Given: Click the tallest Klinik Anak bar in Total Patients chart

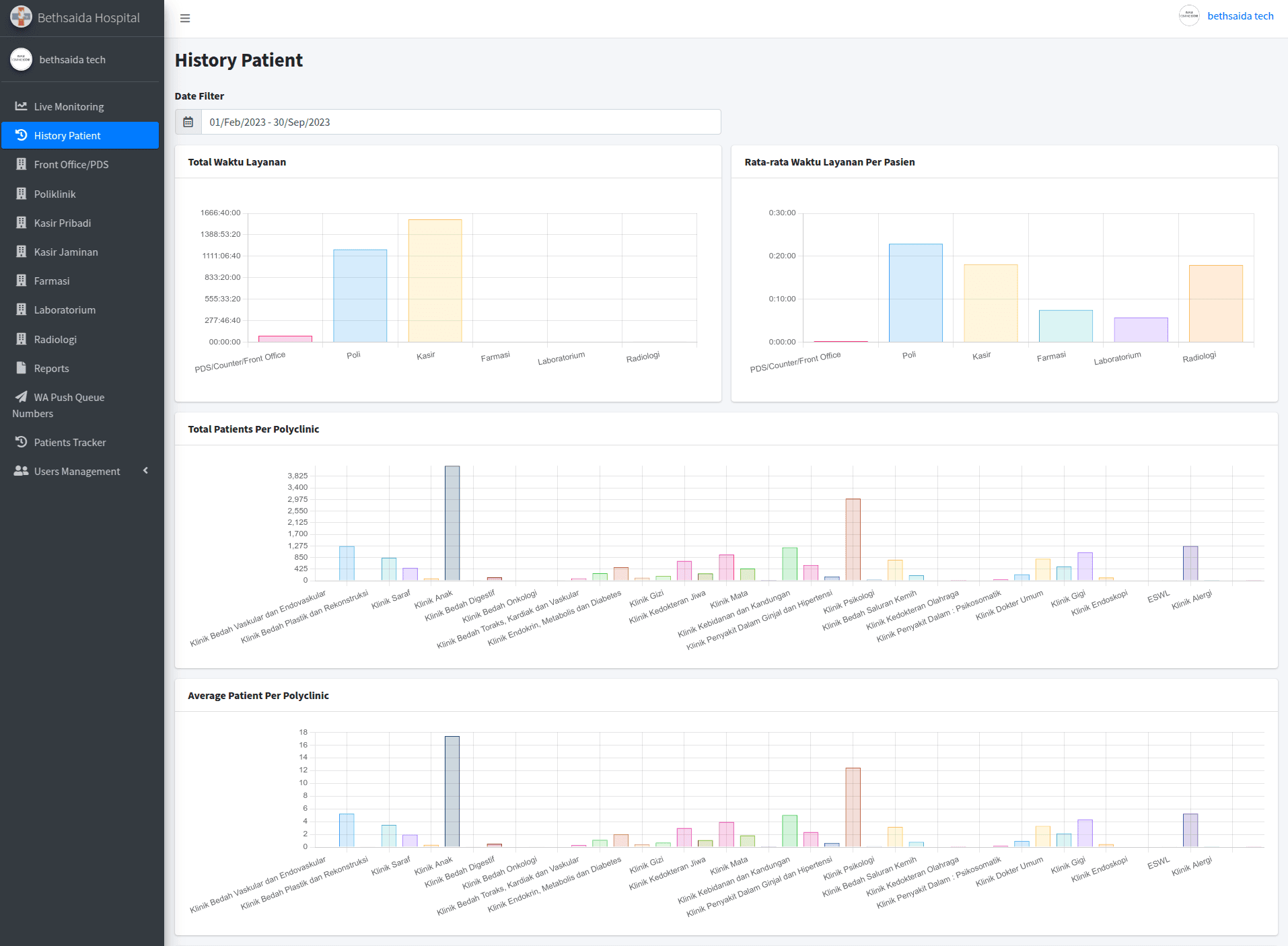Looking at the screenshot, I should point(452,523).
